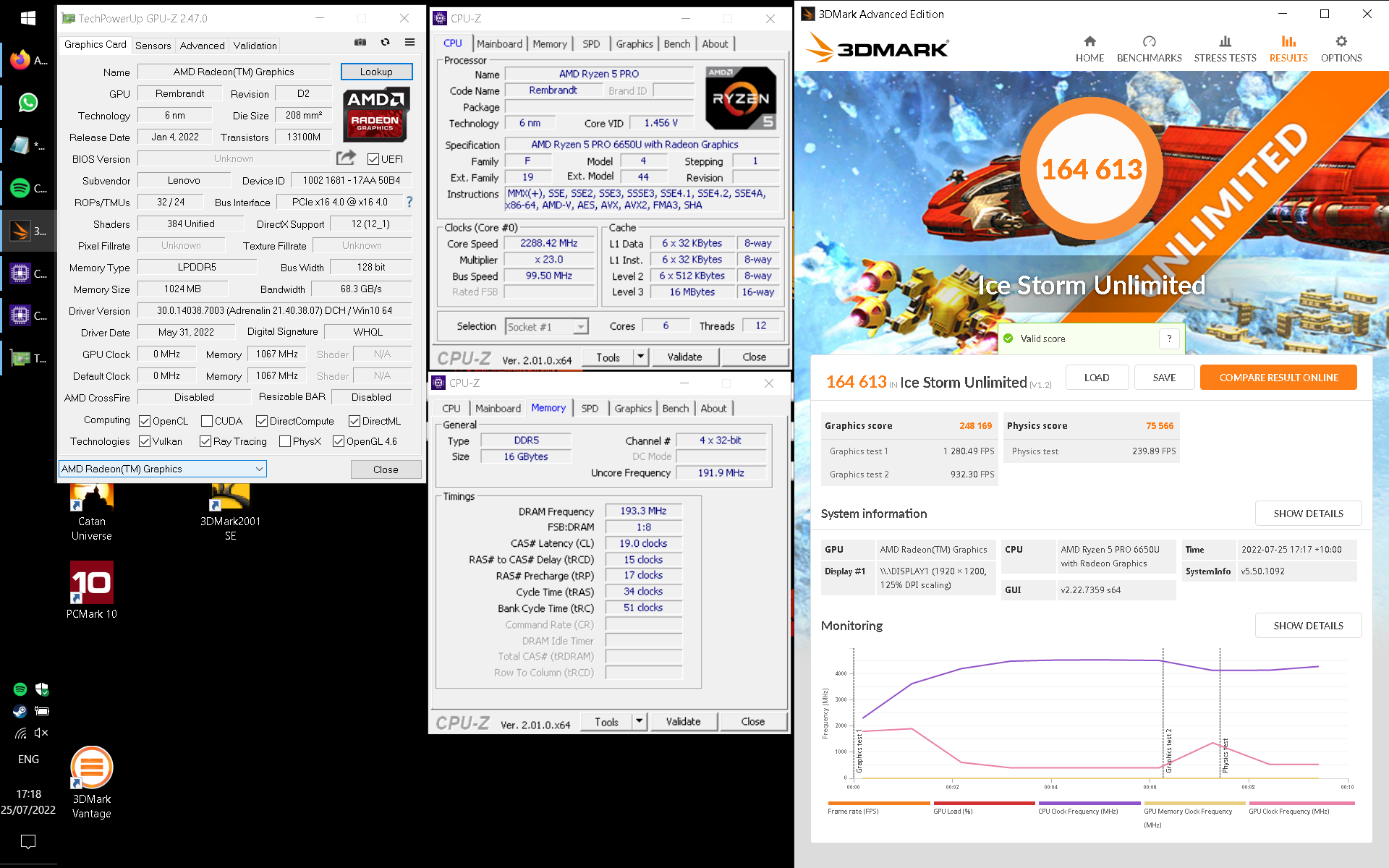Toggle the CUDA checkbox
The height and width of the screenshot is (868, 1389).
tap(207, 421)
